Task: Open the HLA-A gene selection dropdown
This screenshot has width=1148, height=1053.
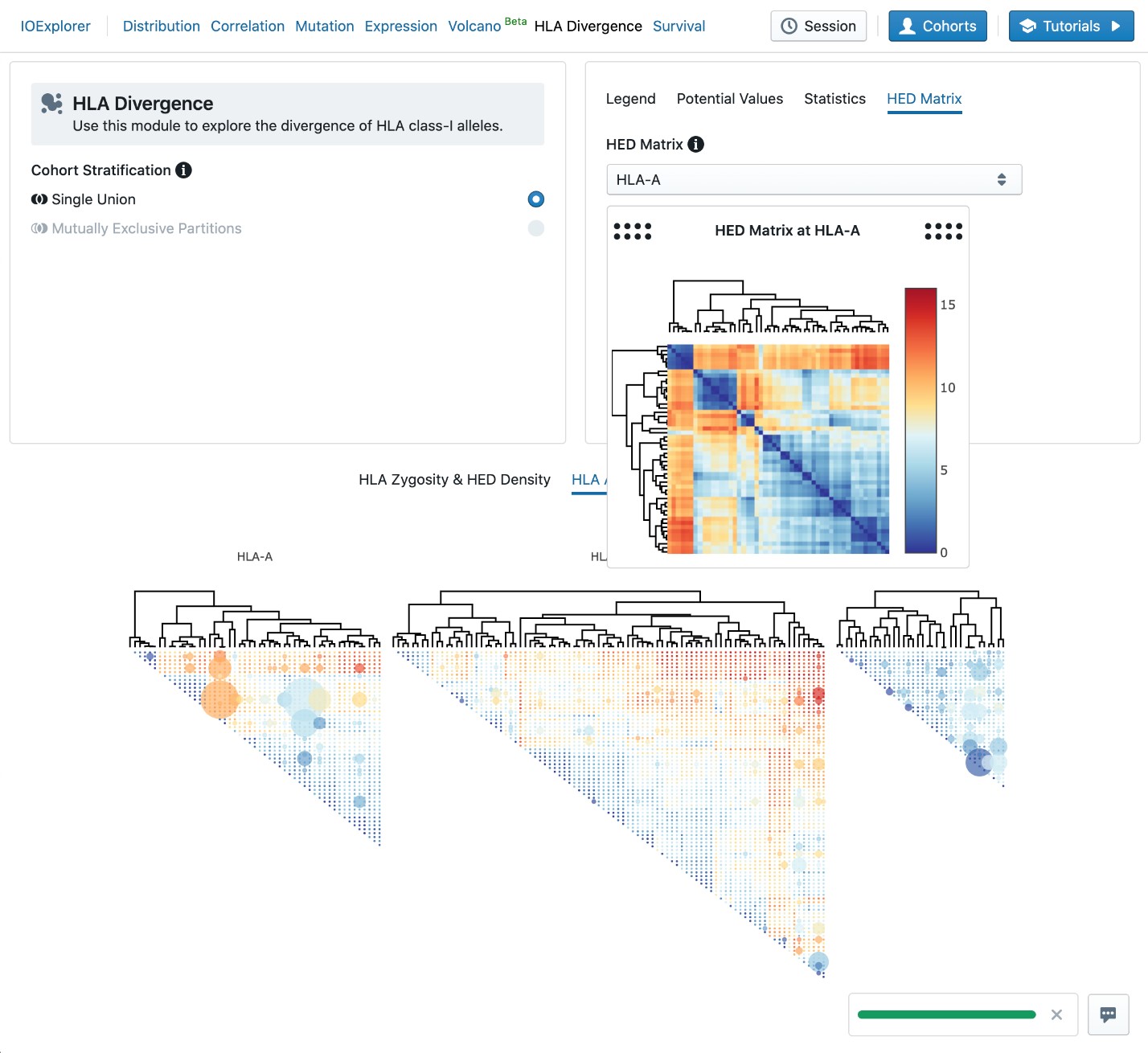Action: [814, 179]
